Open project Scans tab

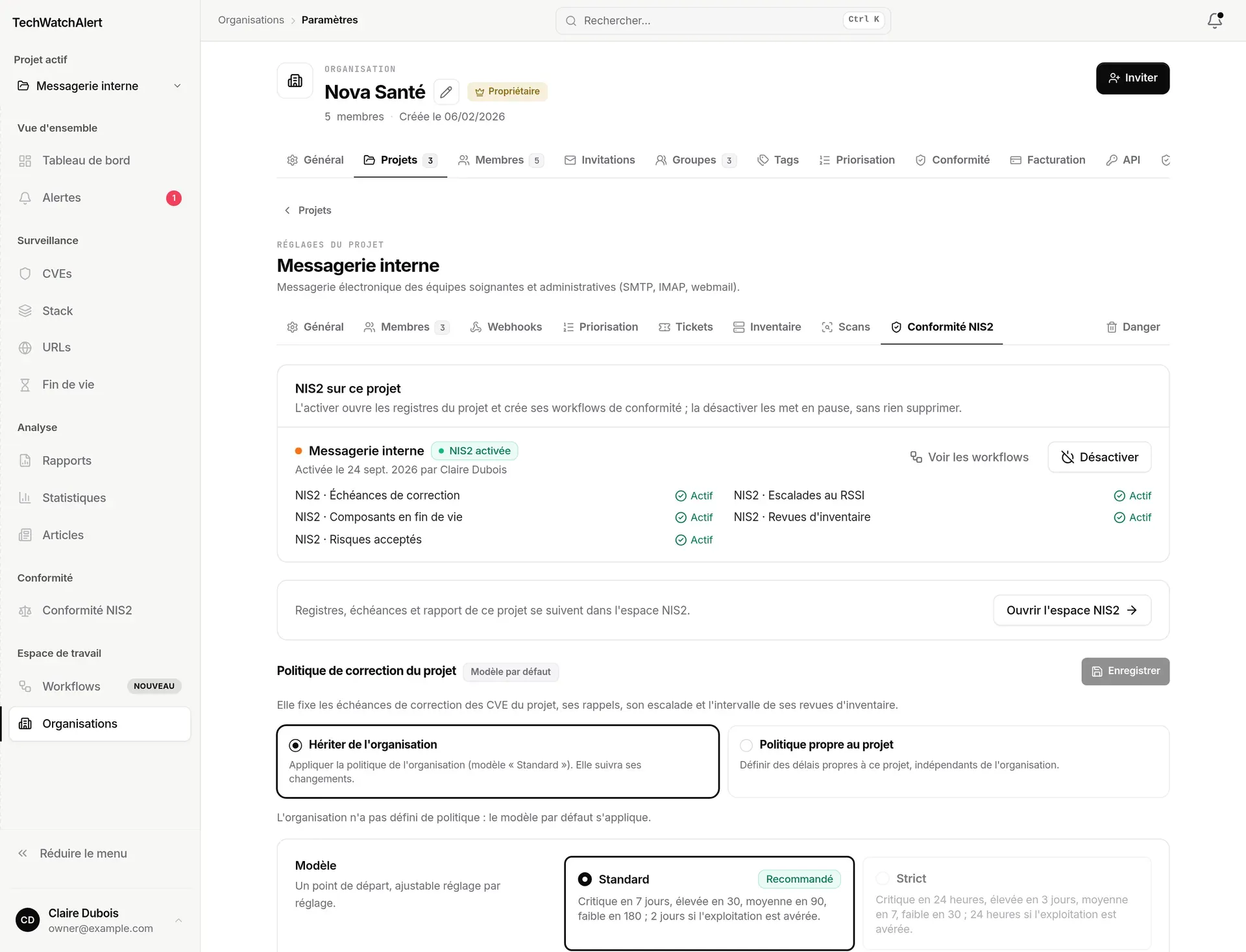846,327
